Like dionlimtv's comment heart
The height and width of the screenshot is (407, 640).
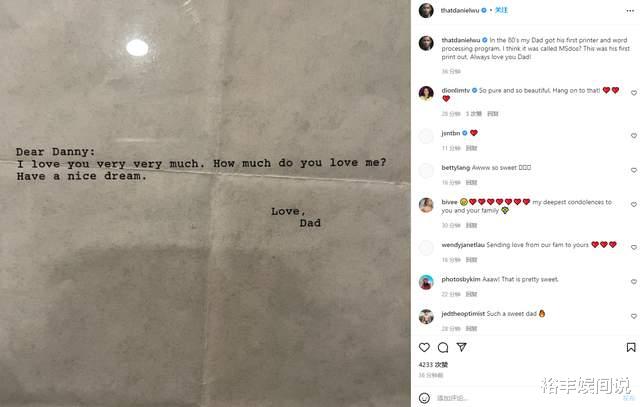coord(633,93)
